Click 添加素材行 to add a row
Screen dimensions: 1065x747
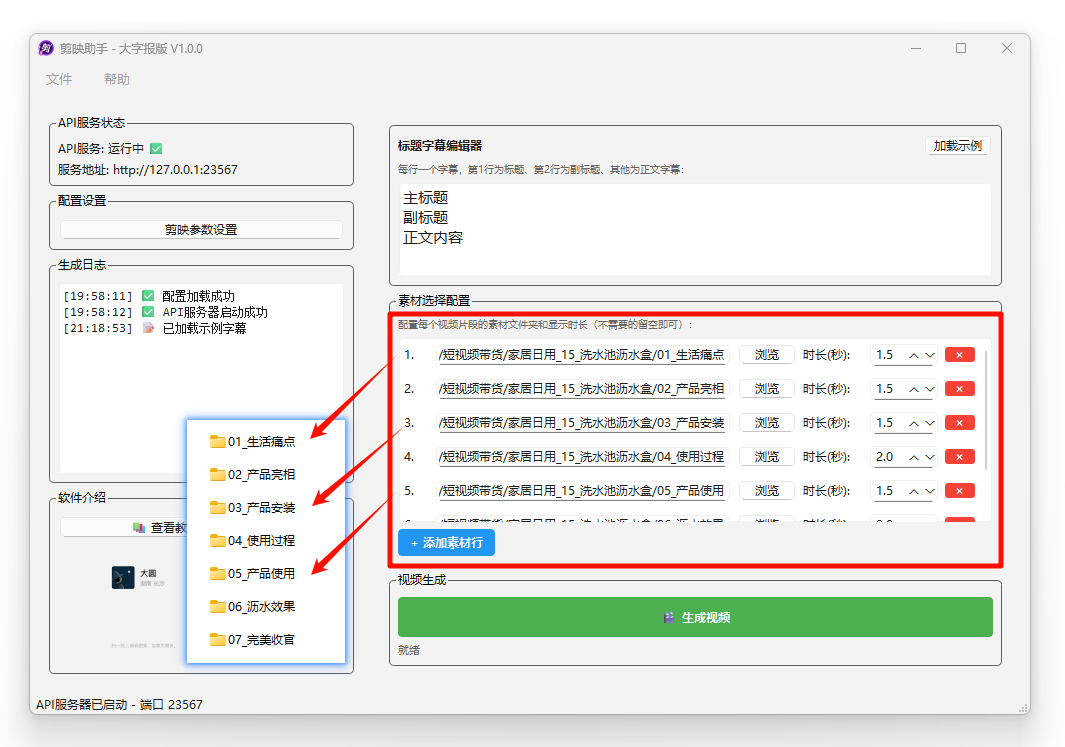tap(446, 542)
